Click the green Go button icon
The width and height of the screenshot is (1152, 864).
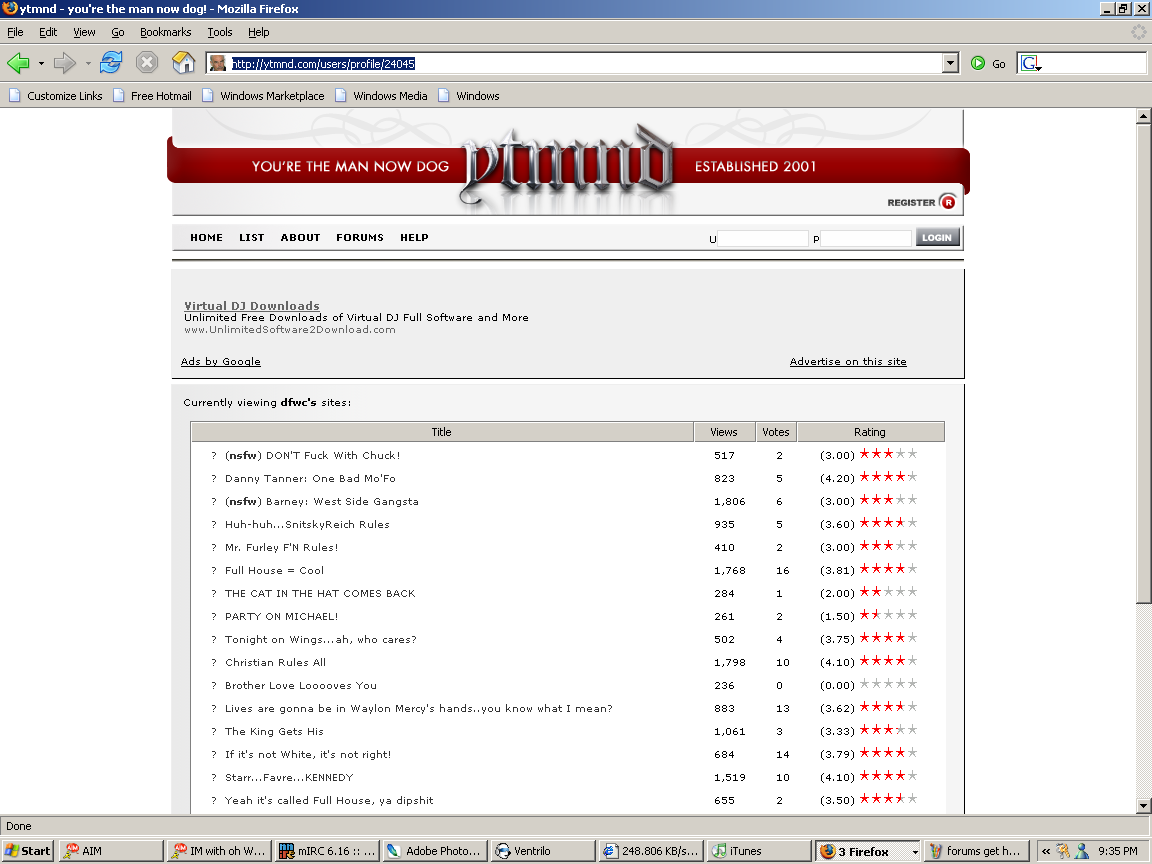tap(978, 63)
